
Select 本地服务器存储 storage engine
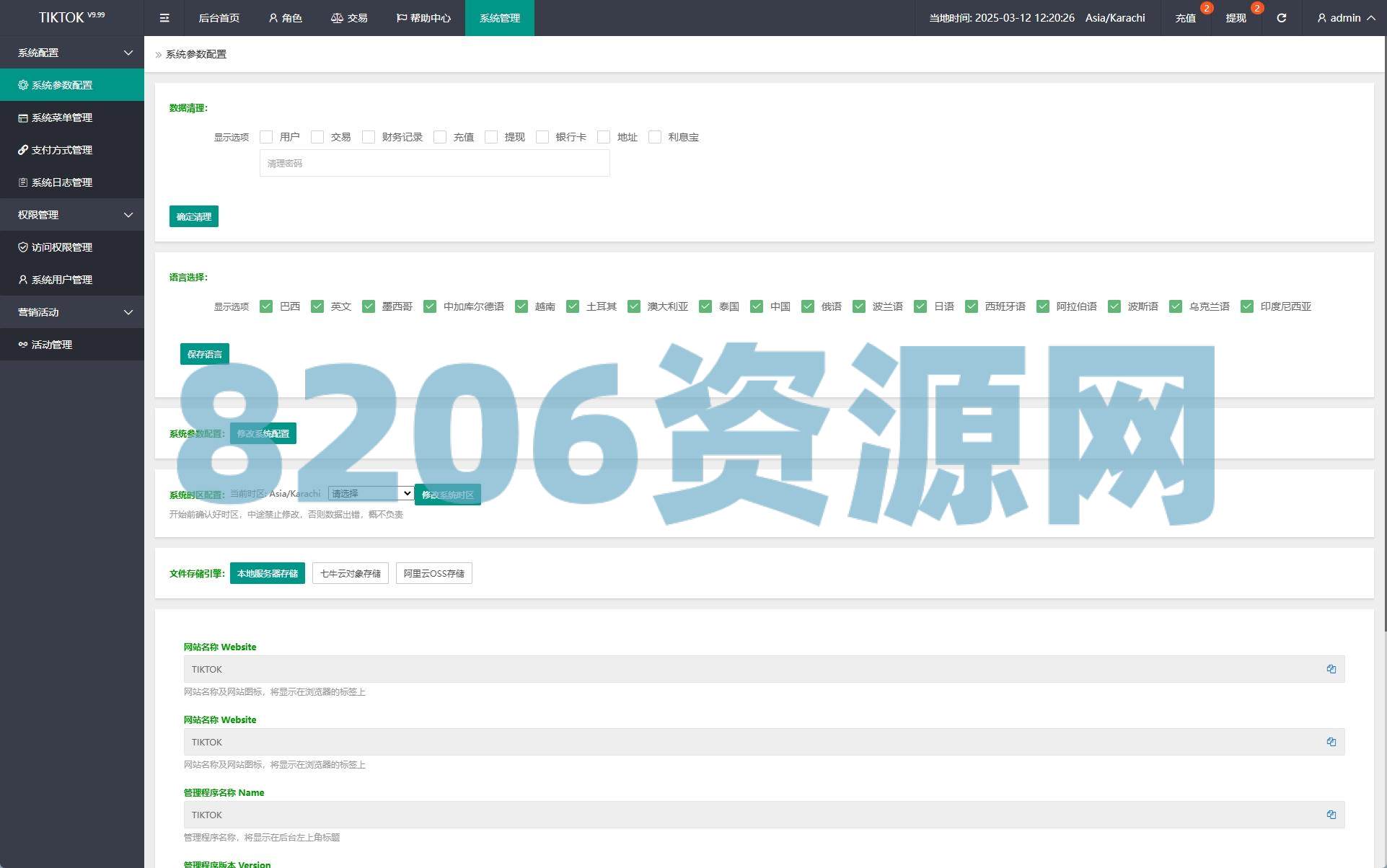click(268, 573)
